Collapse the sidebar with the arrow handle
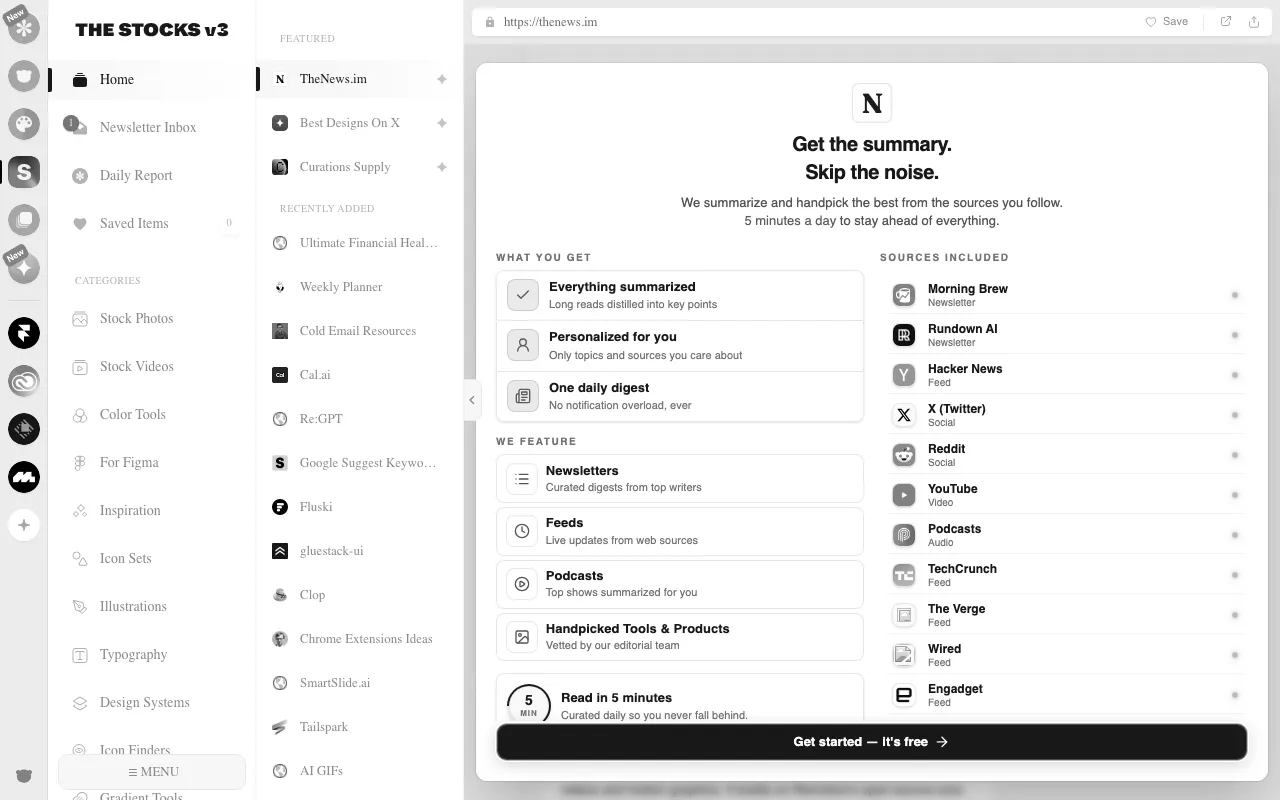Screen dimensions: 1280x800 pos(472,400)
